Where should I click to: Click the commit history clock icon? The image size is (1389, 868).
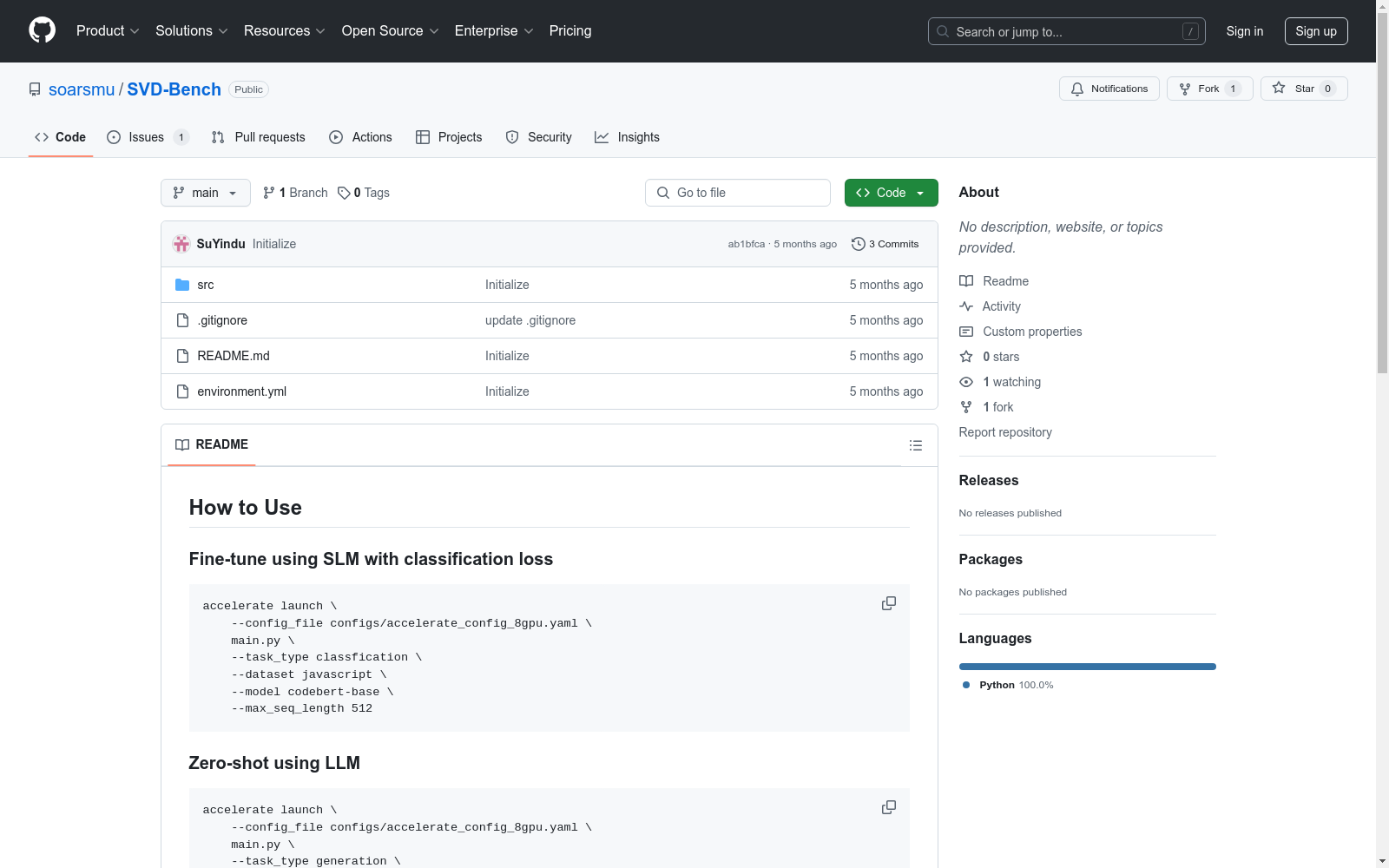[x=858, y=244]
